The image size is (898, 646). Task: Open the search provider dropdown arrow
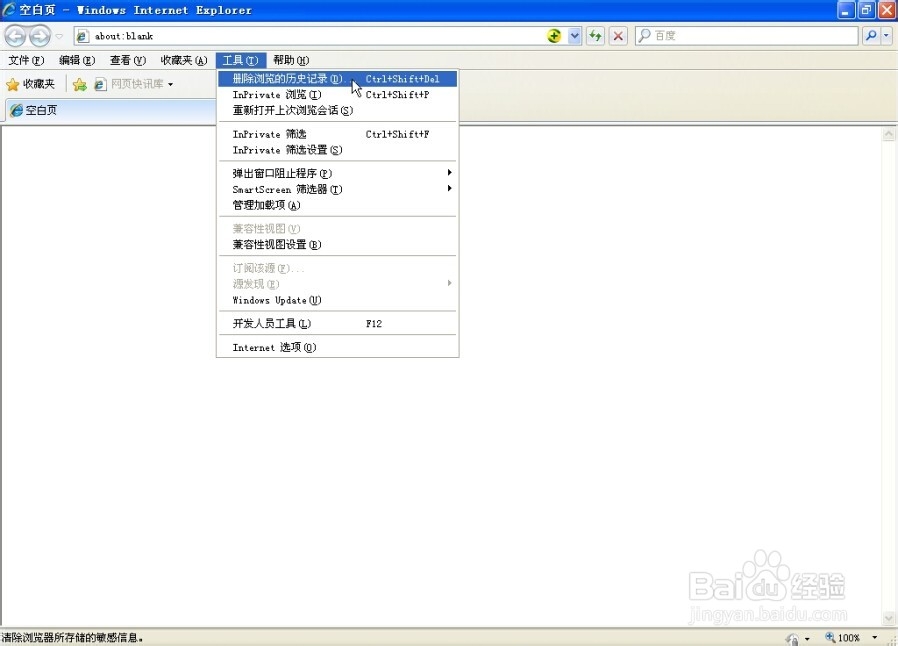887,36
